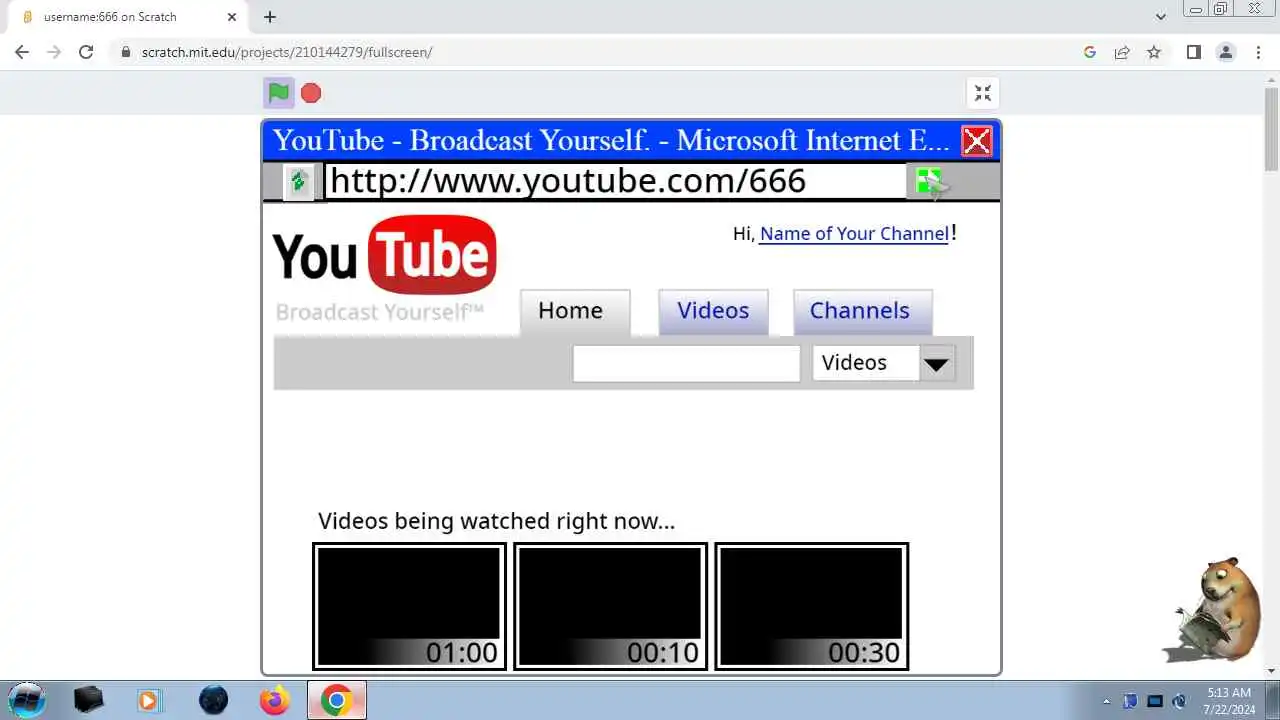Select the Home tab
This screenshot has width=1280, height=720.
point(575,312)
